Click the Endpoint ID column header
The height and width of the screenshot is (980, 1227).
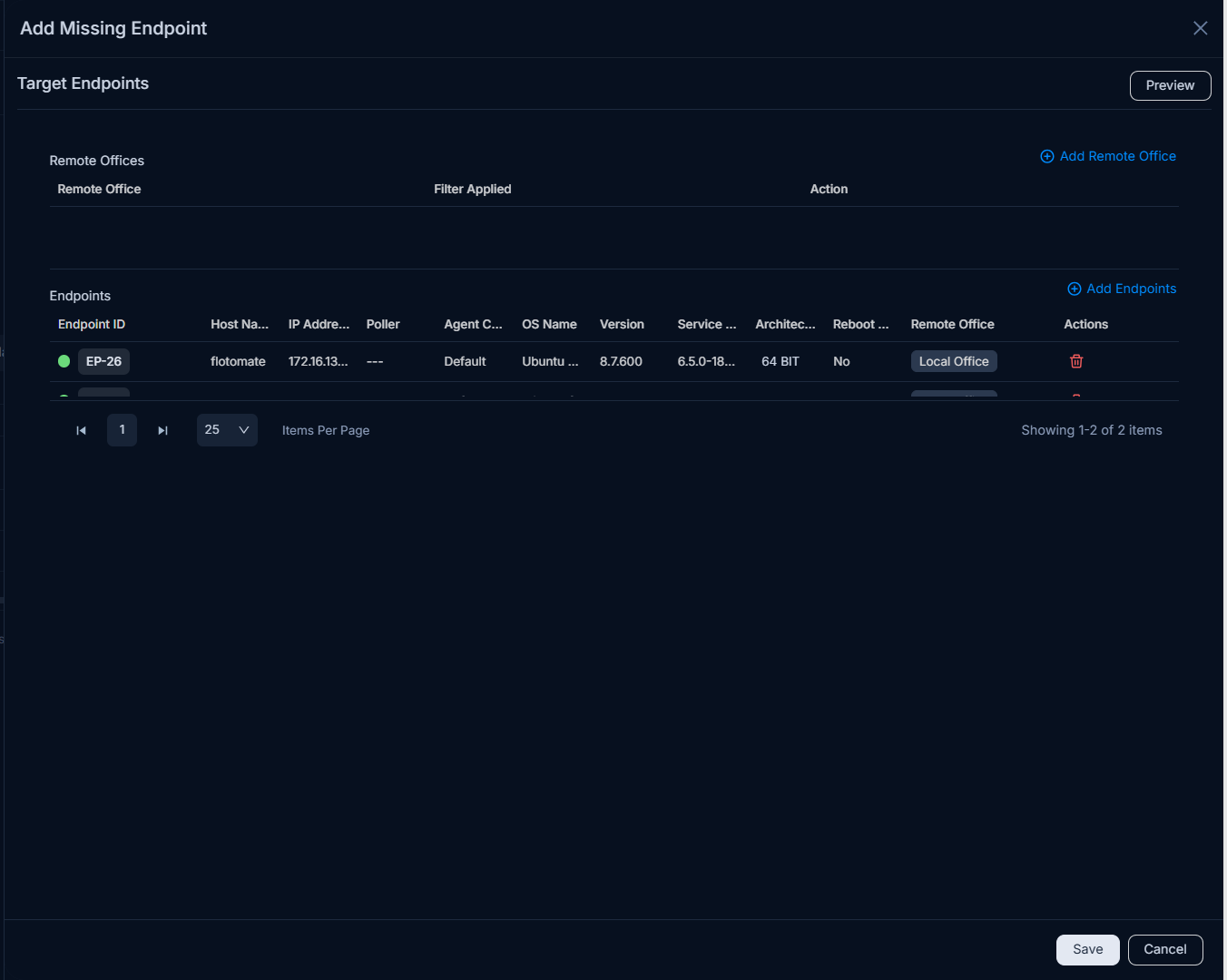[x=92, y=324]
